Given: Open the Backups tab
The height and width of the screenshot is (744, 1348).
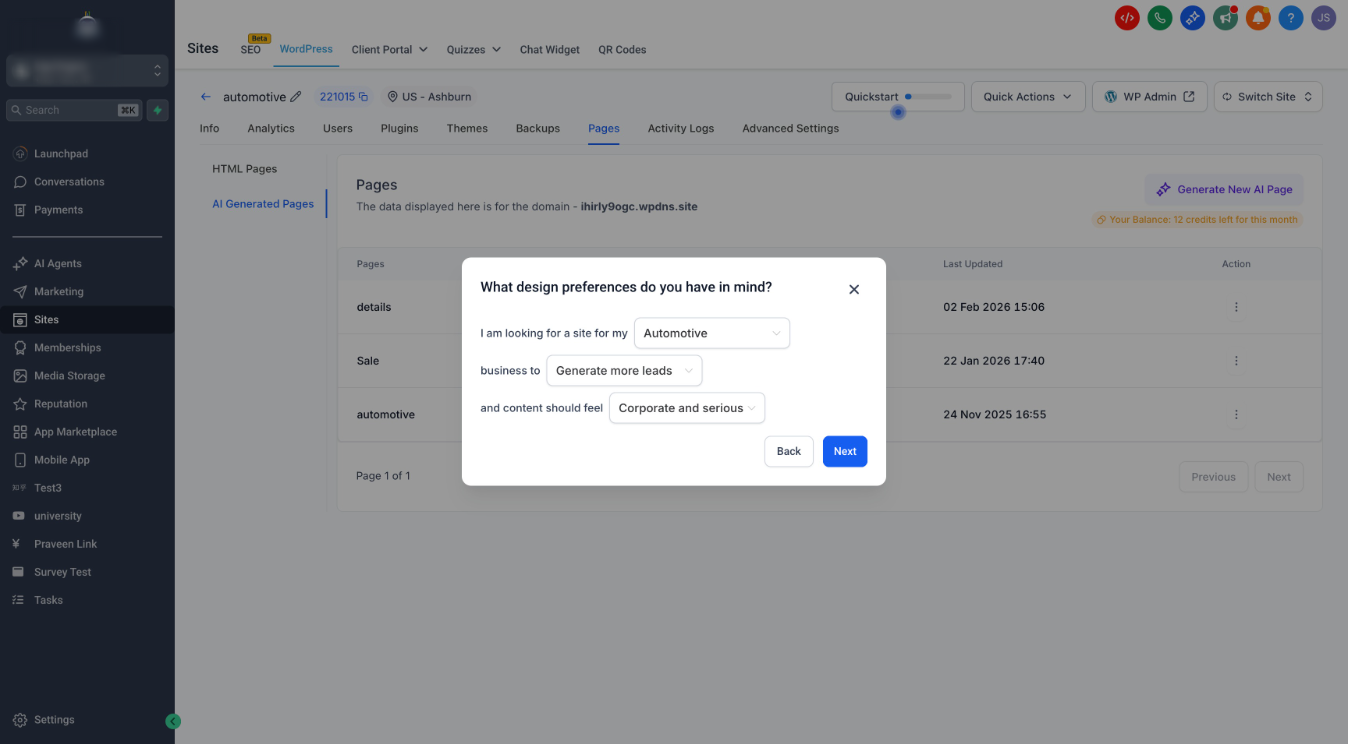Looking at the screenshot, I should [x=538, y=128].
